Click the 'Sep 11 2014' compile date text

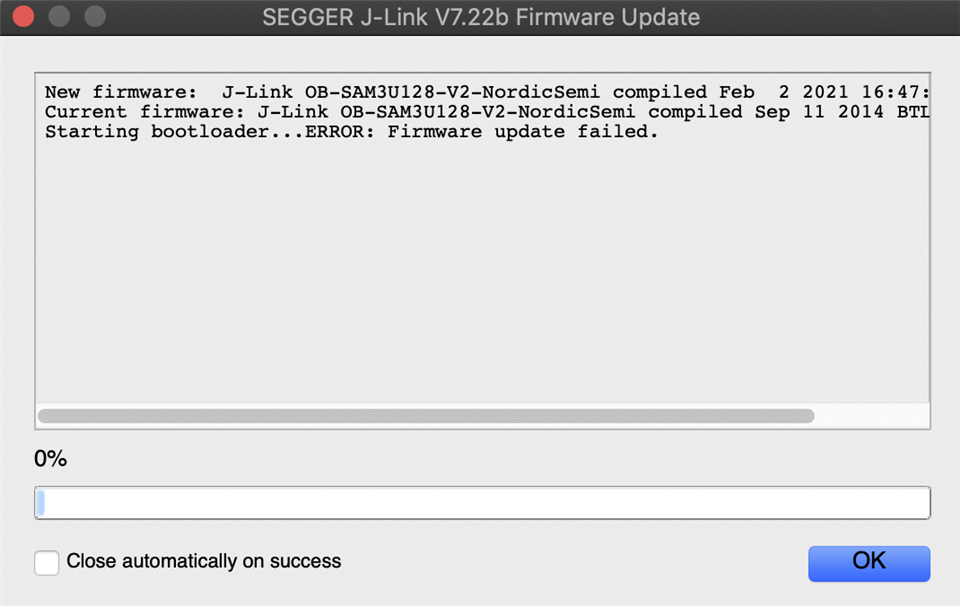click(819, 112)
